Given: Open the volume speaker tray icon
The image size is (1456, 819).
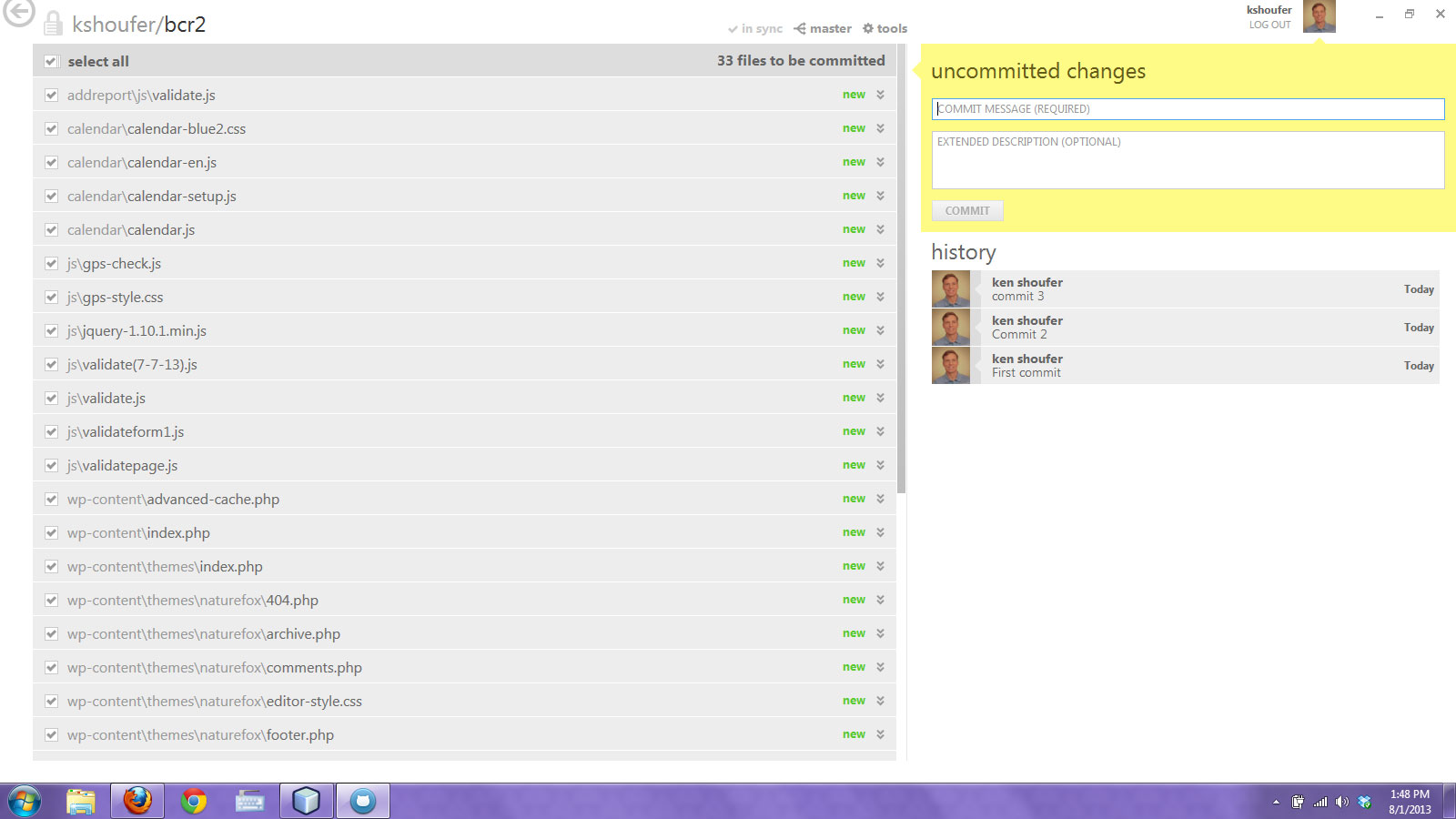Looking at the screenshot, I should [1342, 802].
